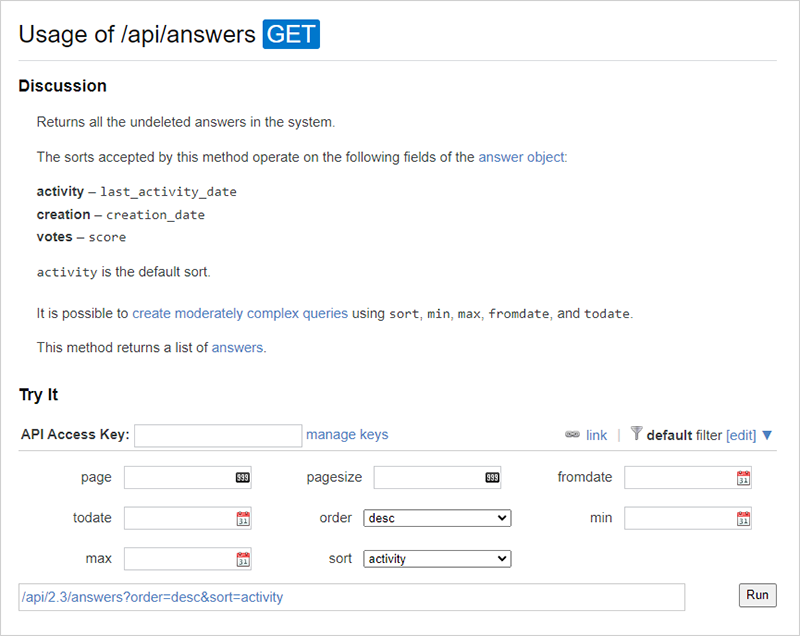Open create moderately complex queries link
800x636 pixels.
(x=240, y=313)
